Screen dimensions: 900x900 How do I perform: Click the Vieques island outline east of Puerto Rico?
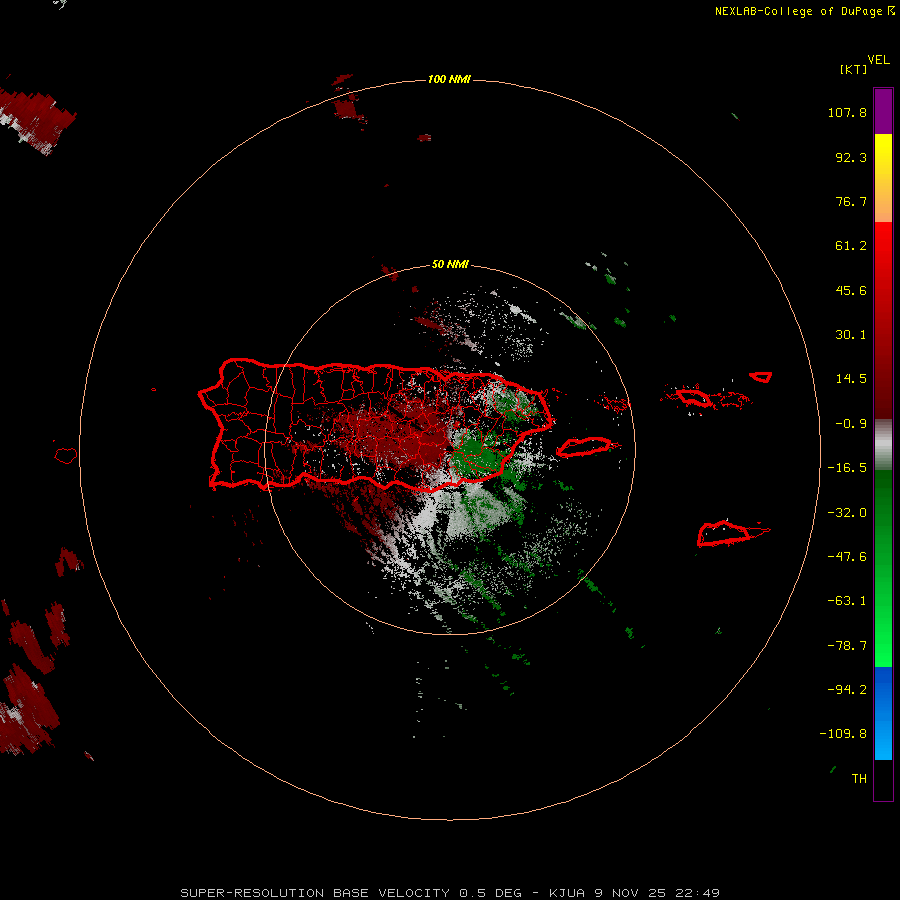[585, 447]
